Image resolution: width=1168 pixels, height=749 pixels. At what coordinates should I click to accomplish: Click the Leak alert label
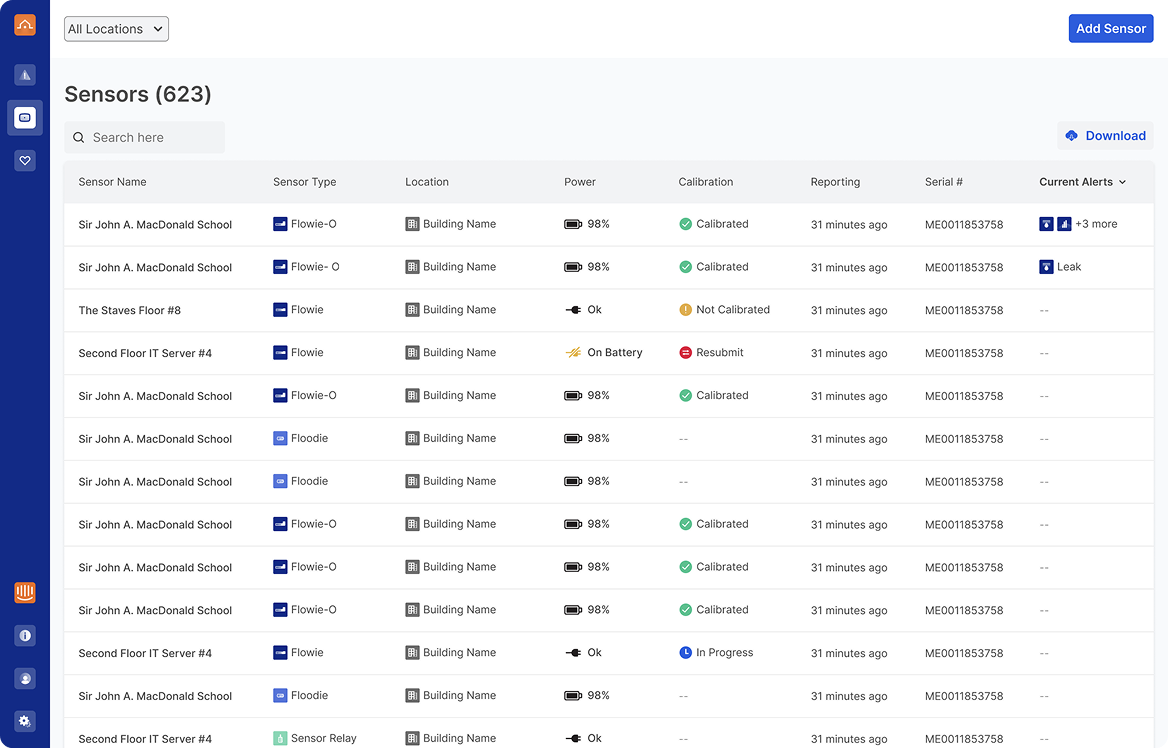(x=1069, y=267)
